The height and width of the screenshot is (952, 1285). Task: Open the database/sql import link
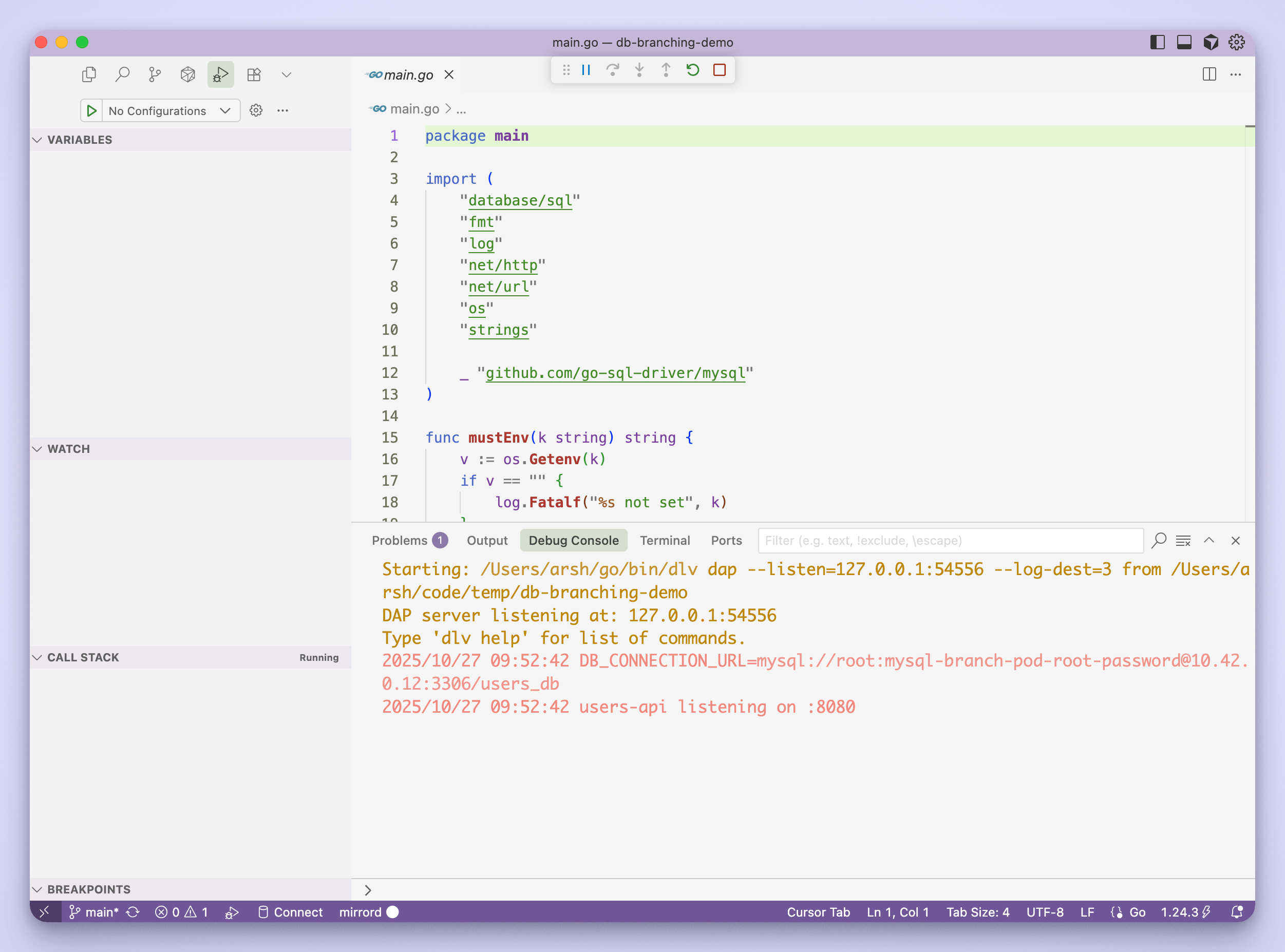[520, 201]
